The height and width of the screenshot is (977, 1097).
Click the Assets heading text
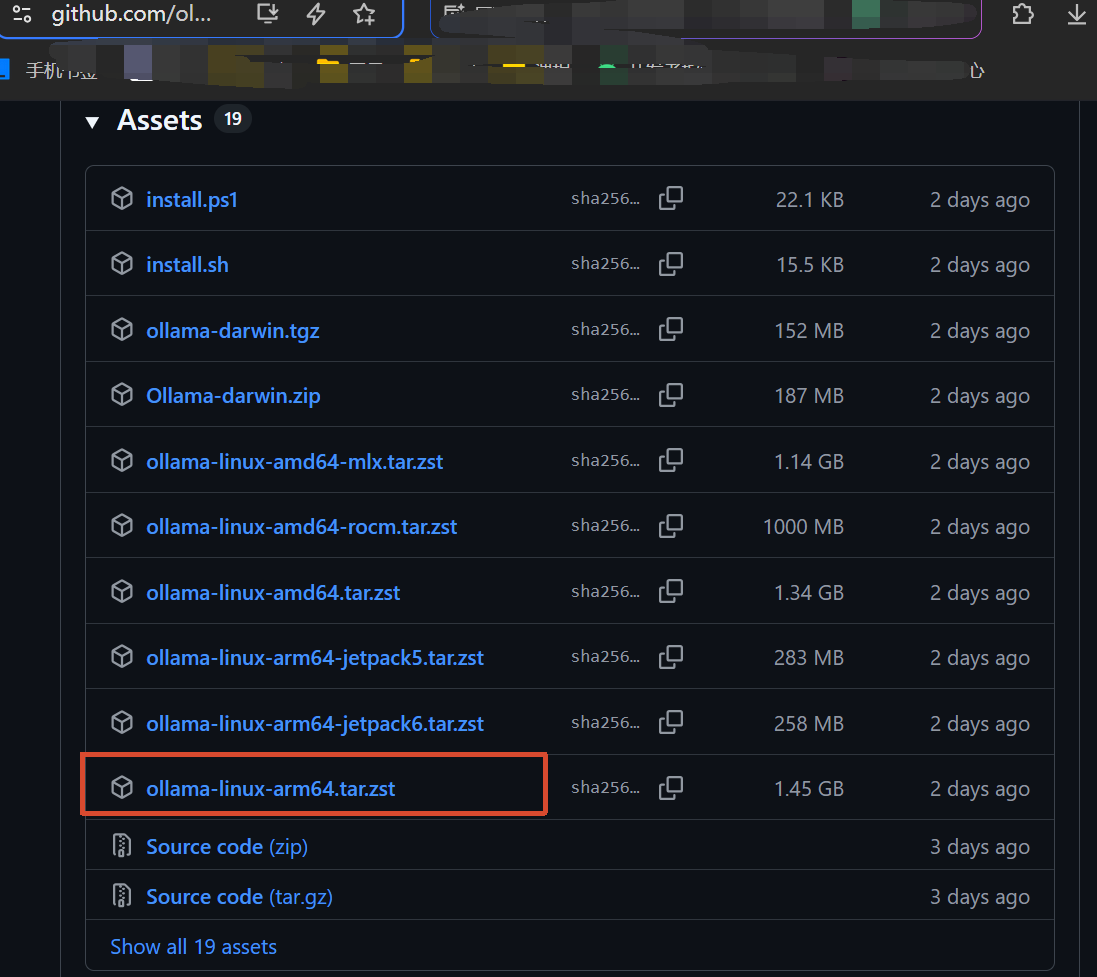point(160,120)
